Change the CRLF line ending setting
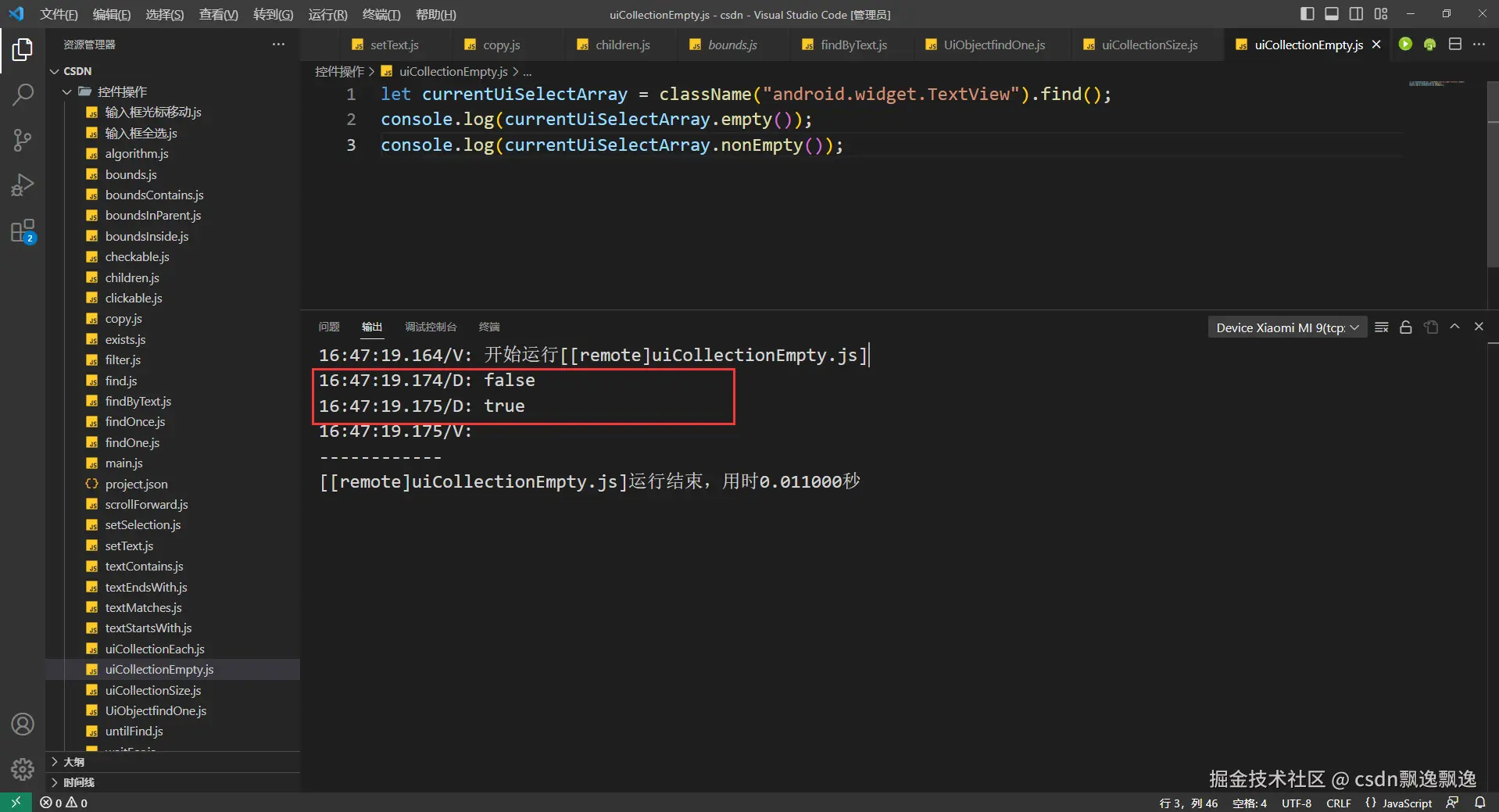Screen dimensions: 1499x812 click(x=1338, y=803)
